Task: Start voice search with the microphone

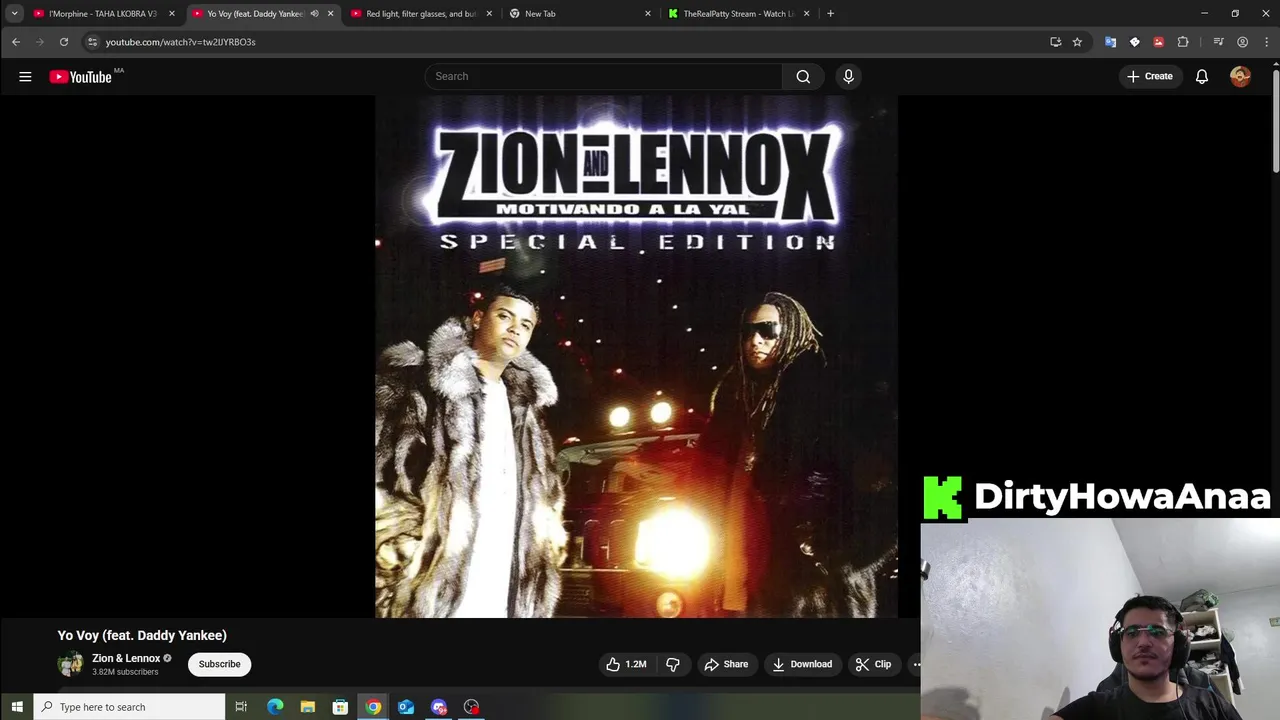Action: pyautogui.click(x=848, y=76)
